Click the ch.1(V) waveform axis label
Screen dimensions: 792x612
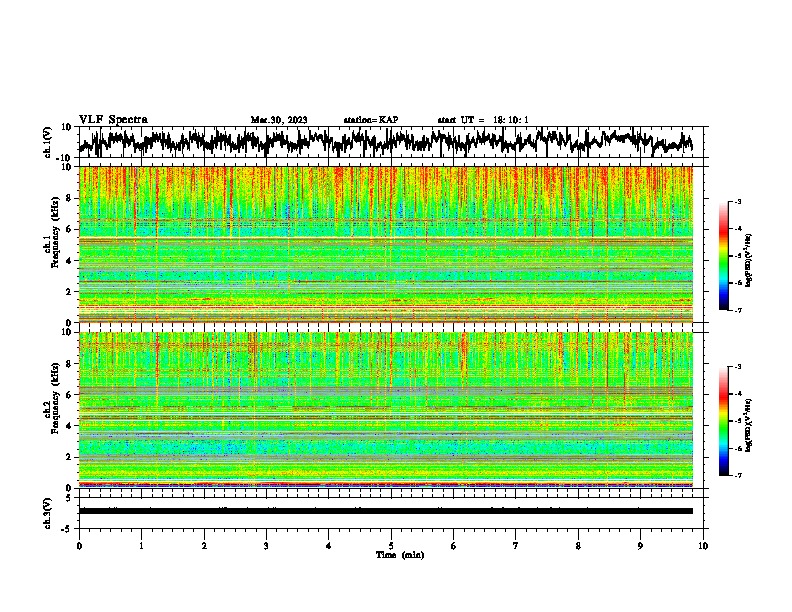(x=48, y=142)
